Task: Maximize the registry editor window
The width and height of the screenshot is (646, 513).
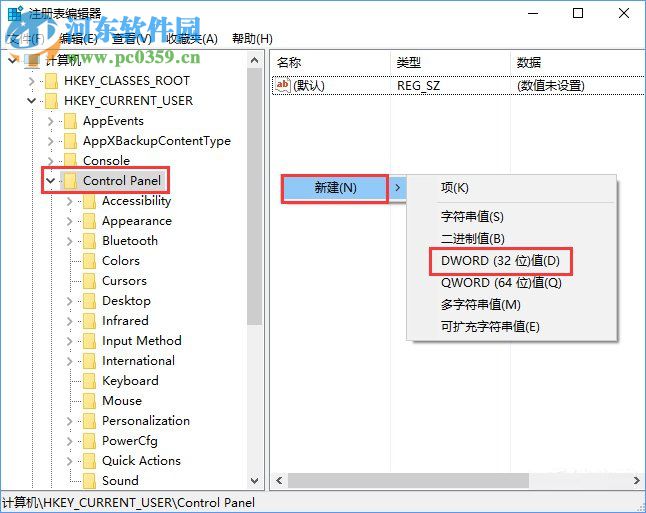Action: (578, 13)
